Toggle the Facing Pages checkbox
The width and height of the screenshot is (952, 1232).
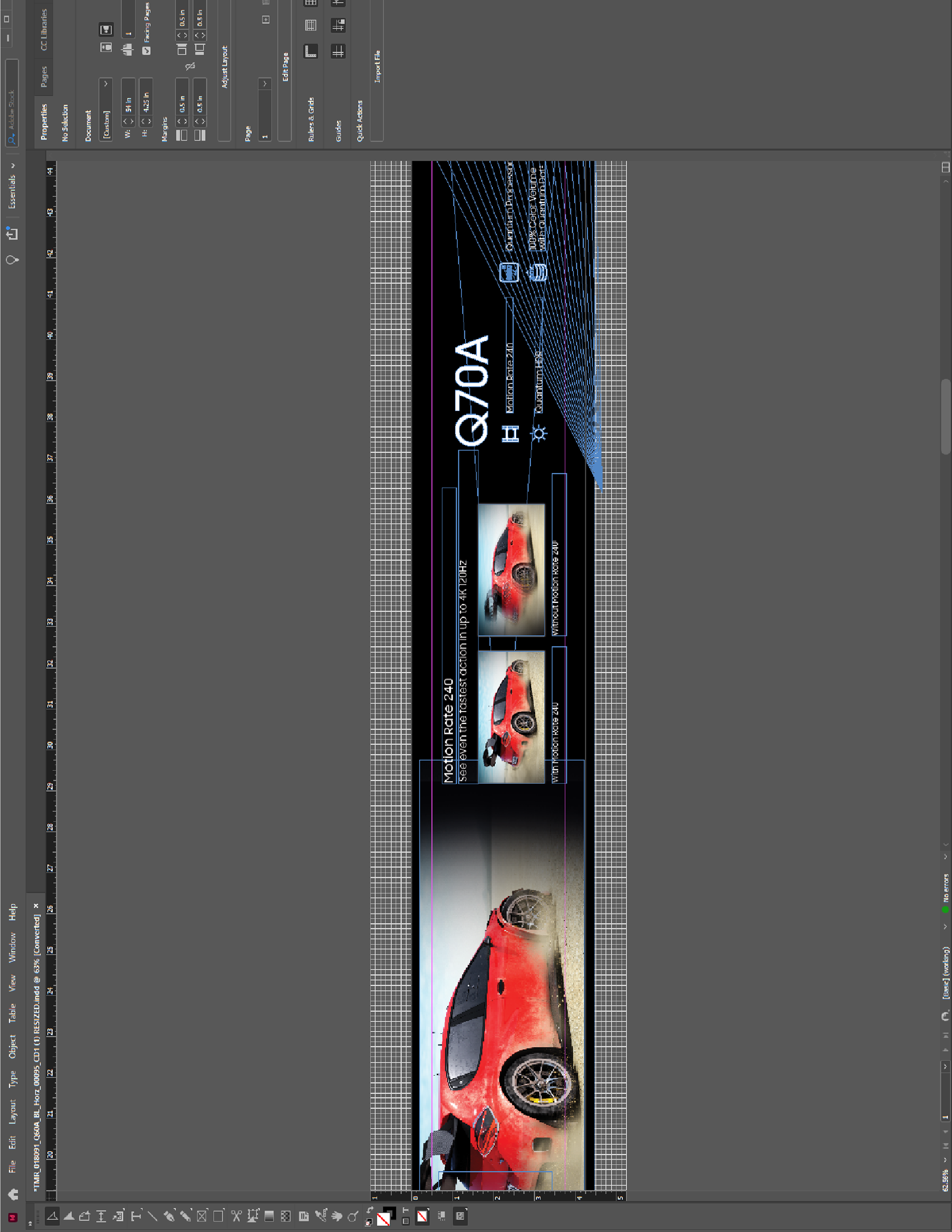click(x=146, y=51)
